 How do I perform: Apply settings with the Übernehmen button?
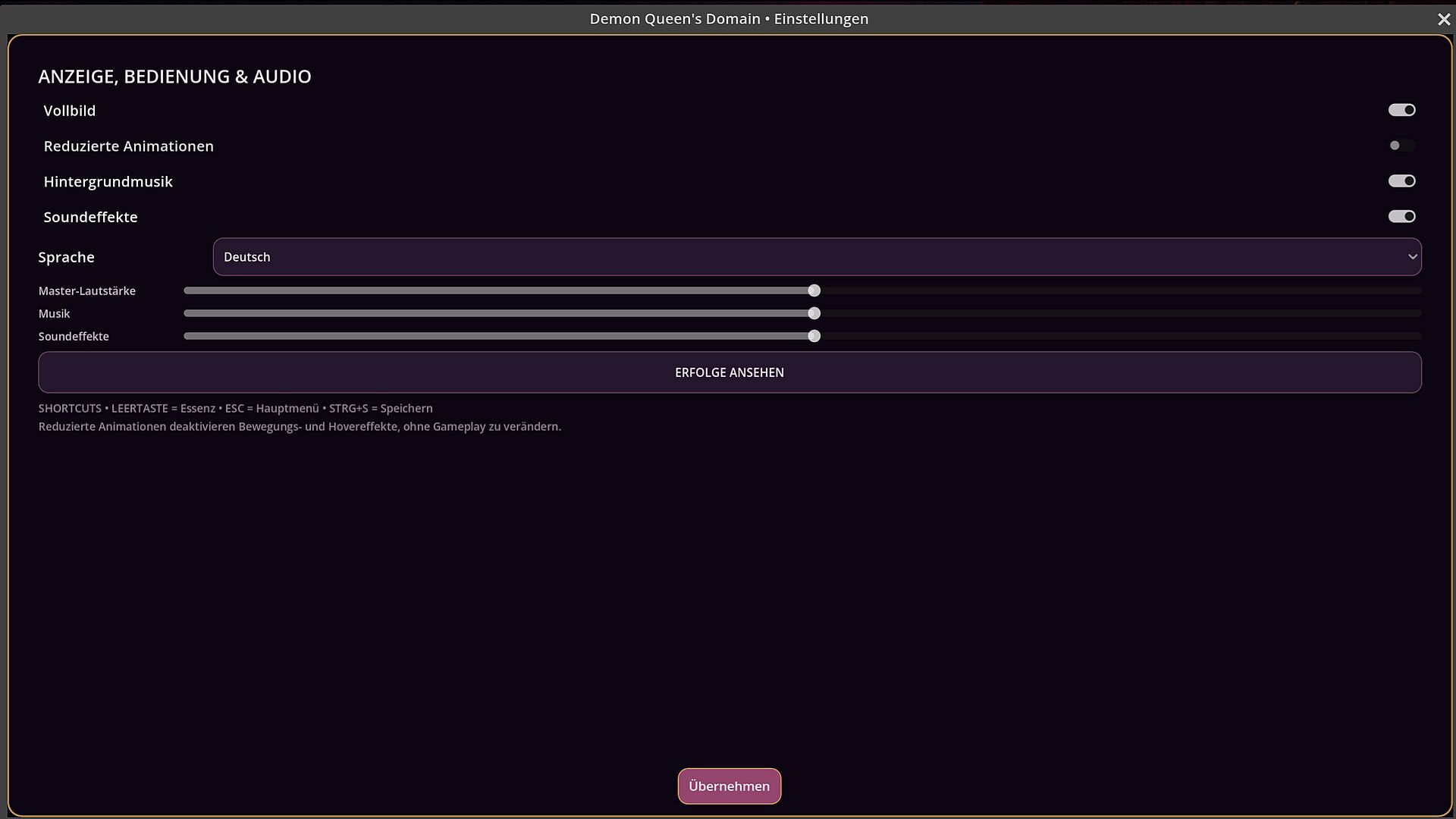(x=729, y=786)
